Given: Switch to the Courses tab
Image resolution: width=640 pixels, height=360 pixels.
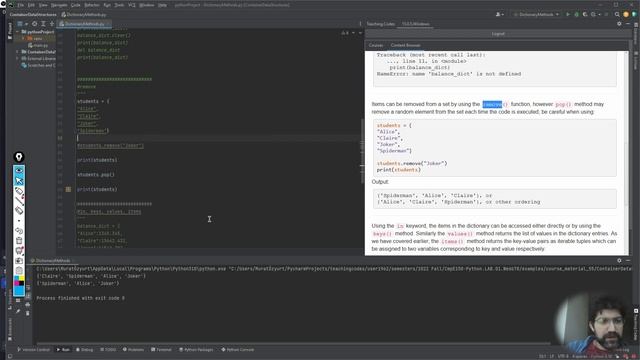Looking at the screenshot, I should point(376,45).
